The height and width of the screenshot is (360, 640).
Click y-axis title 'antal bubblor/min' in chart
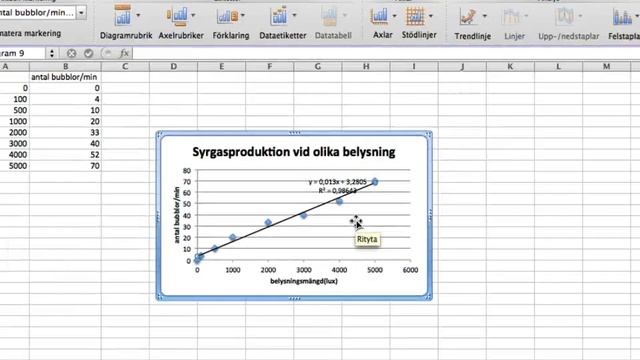177,215
